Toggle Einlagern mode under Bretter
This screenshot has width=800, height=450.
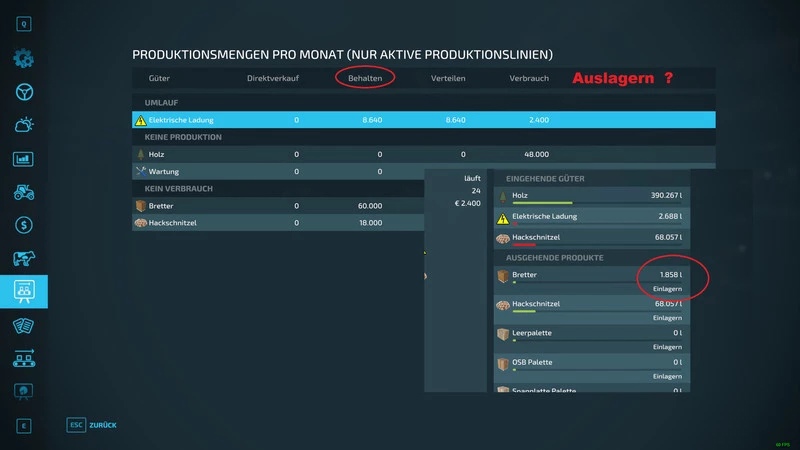[667, 289]
